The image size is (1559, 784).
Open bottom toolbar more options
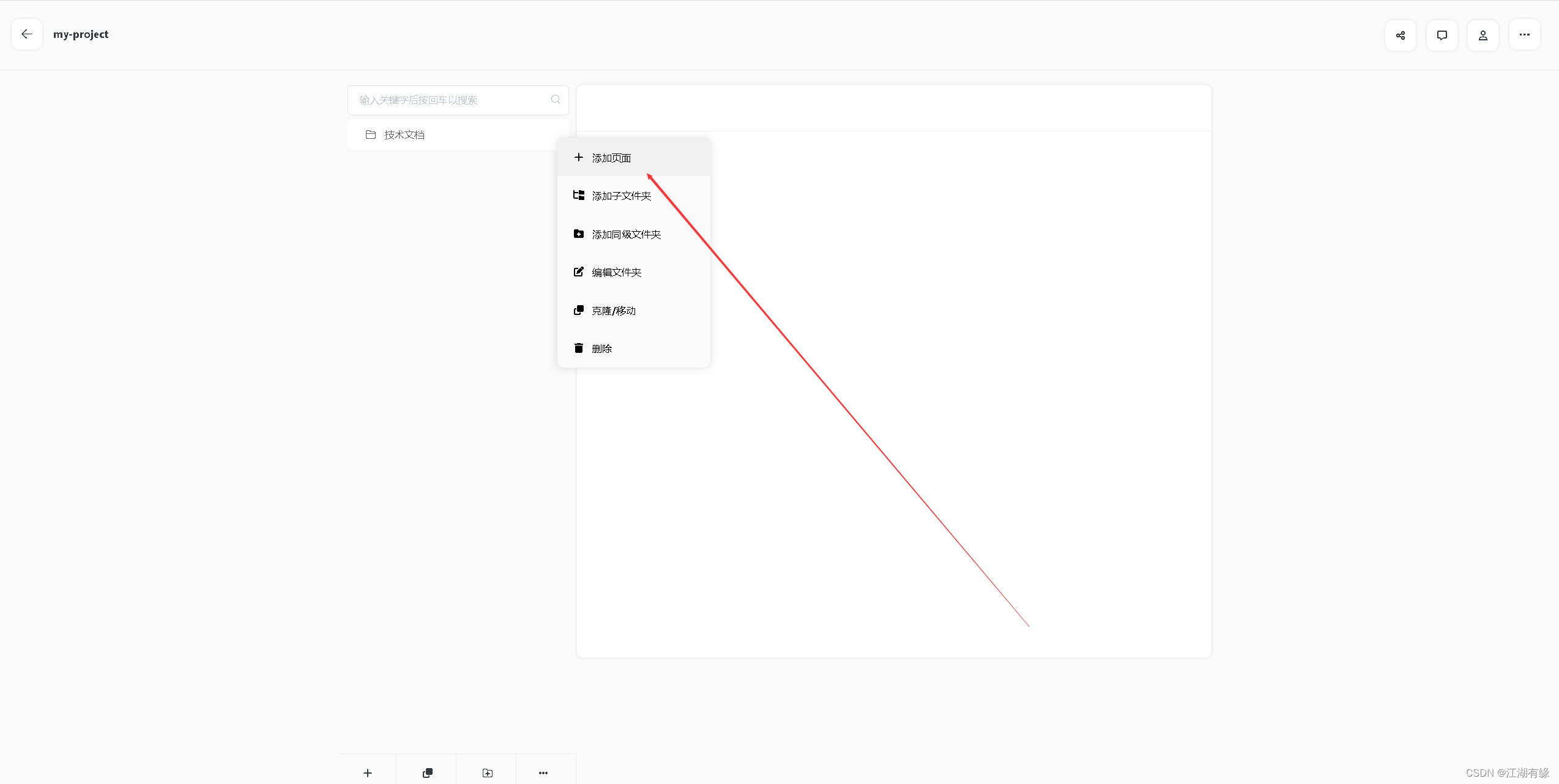[x=543, y=773]
